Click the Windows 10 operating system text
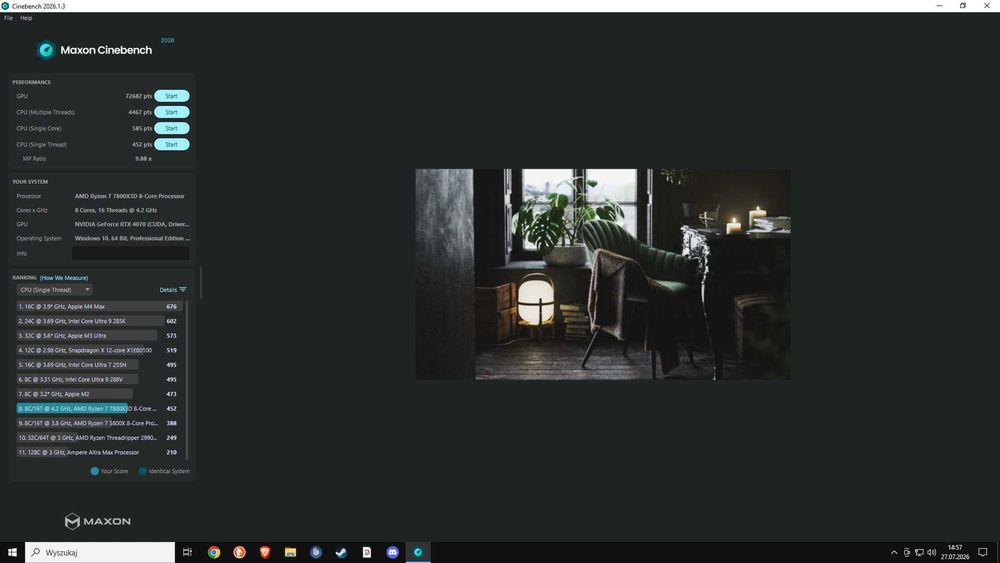The width and height of the screenshot is (1000, 563). 132,238
